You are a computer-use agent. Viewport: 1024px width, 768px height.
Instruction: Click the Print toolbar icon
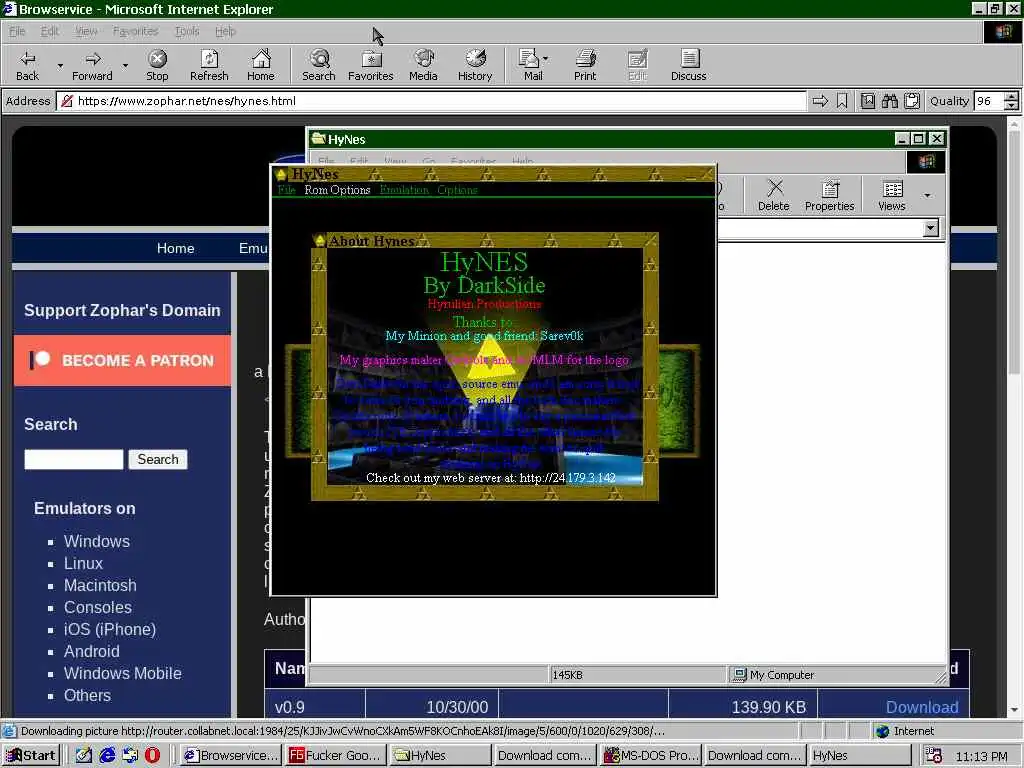[x=585, y=65]
